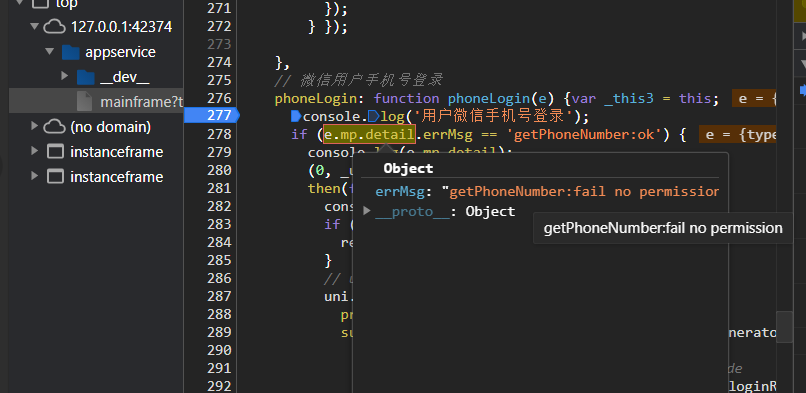Click the appservice folder icon
Screen dimensions: 806x393
pyautogui.click(x=70, y=52)
